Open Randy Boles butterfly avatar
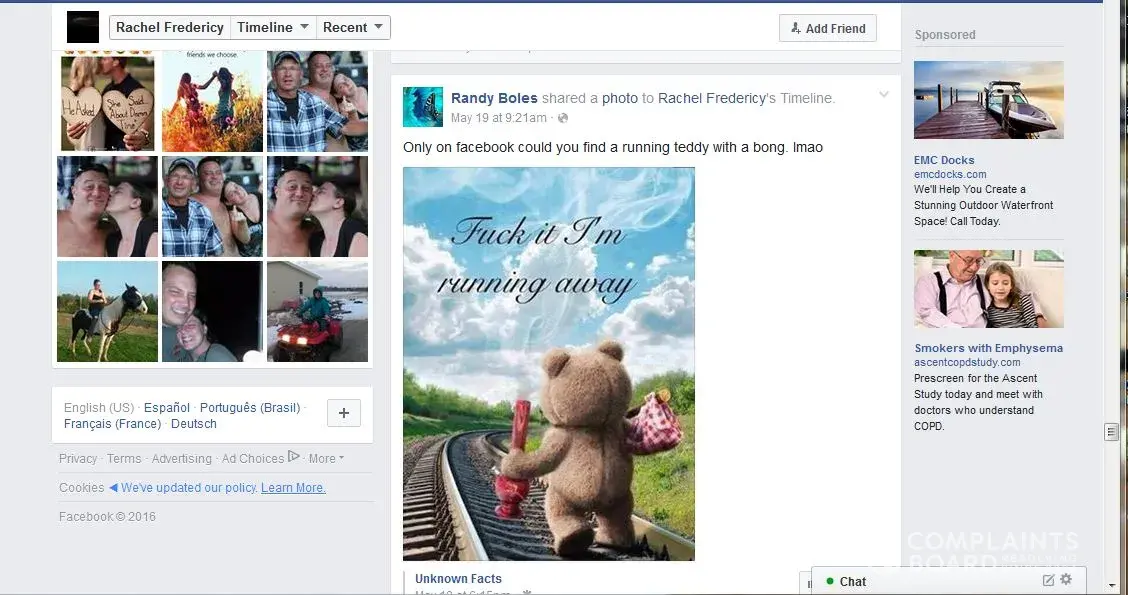The image size is (1128, 595). pos(422,107)
